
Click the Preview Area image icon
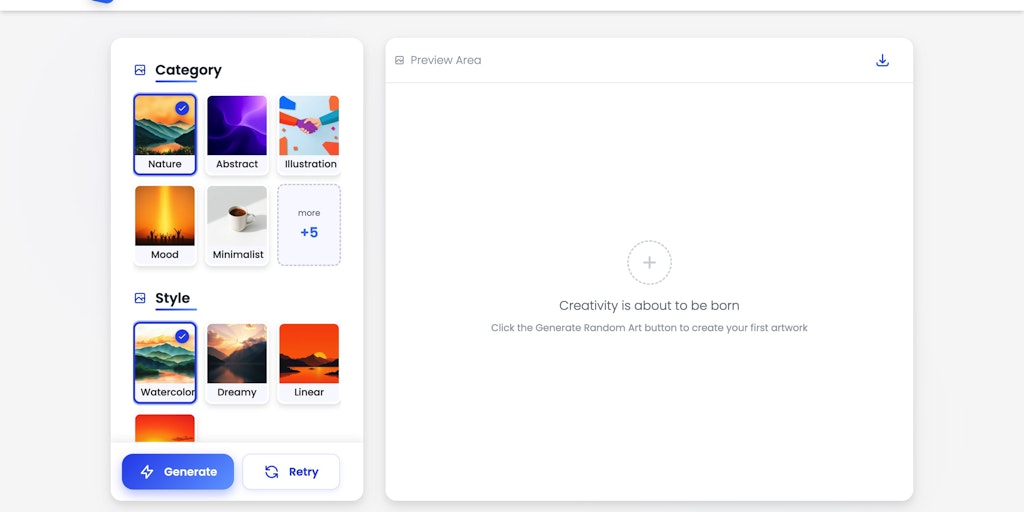[x=400, y=60]
